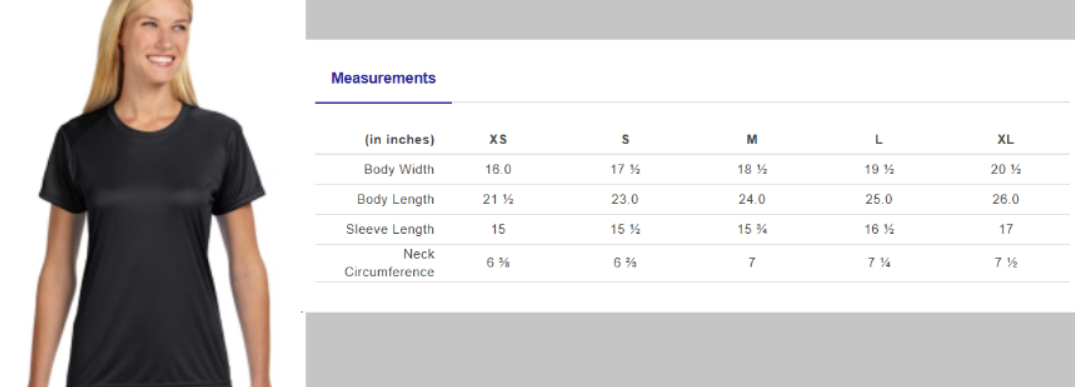1075x387 pixels.
Task: Click the L neck circumference value 7 ¼
Action: 879,263
